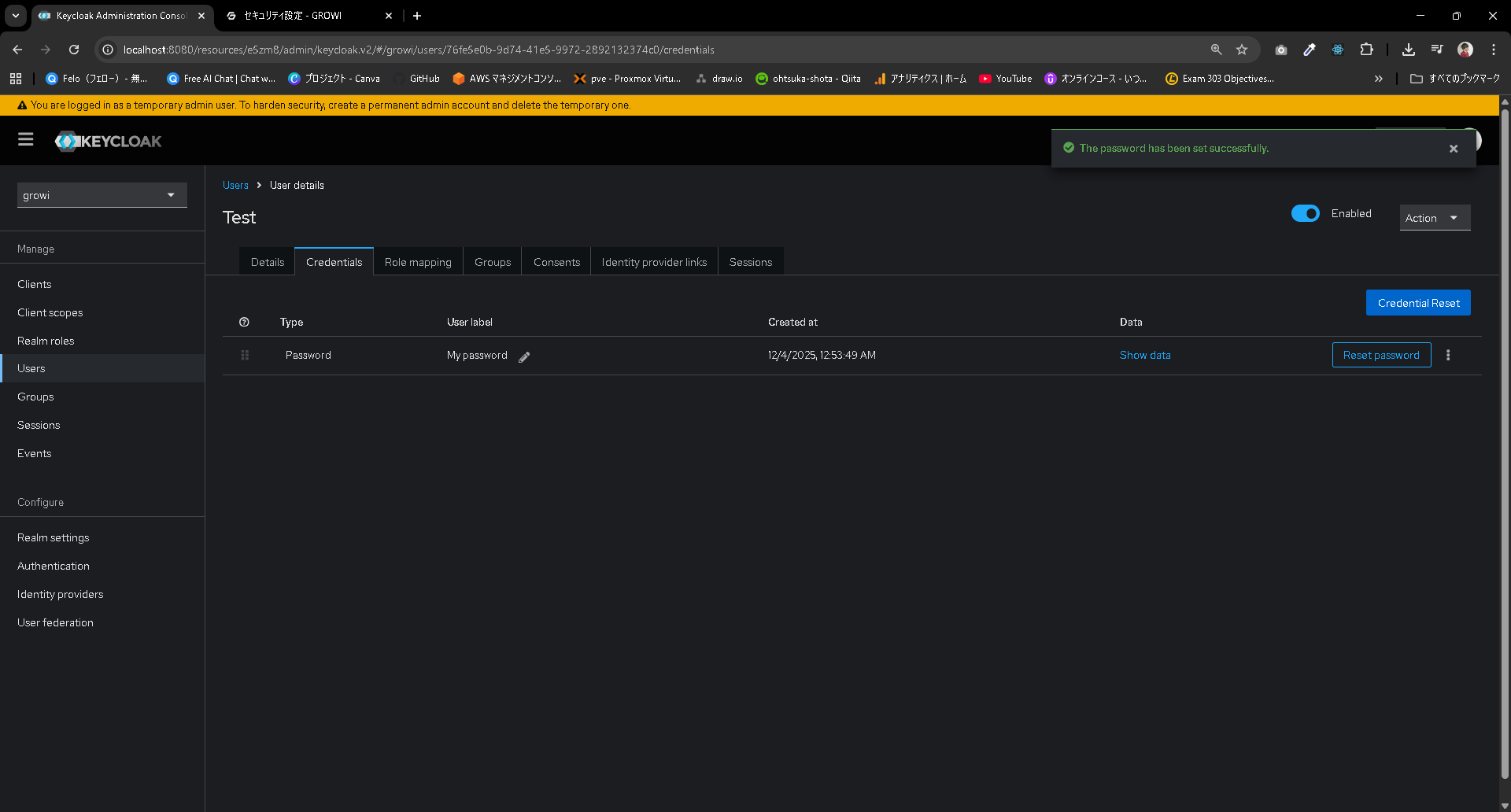Open User federation in the sidebar
The image size is (1511, 812).
tap(102, 622)
